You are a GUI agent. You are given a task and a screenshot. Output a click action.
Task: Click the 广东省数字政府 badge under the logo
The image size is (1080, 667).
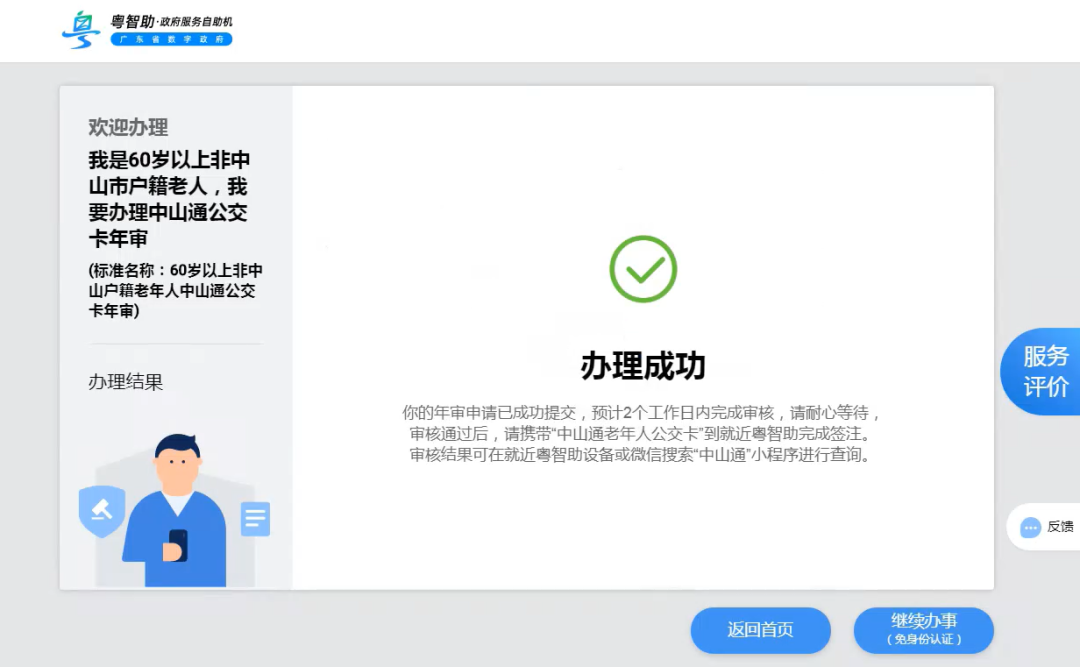[x=170, y=41]
